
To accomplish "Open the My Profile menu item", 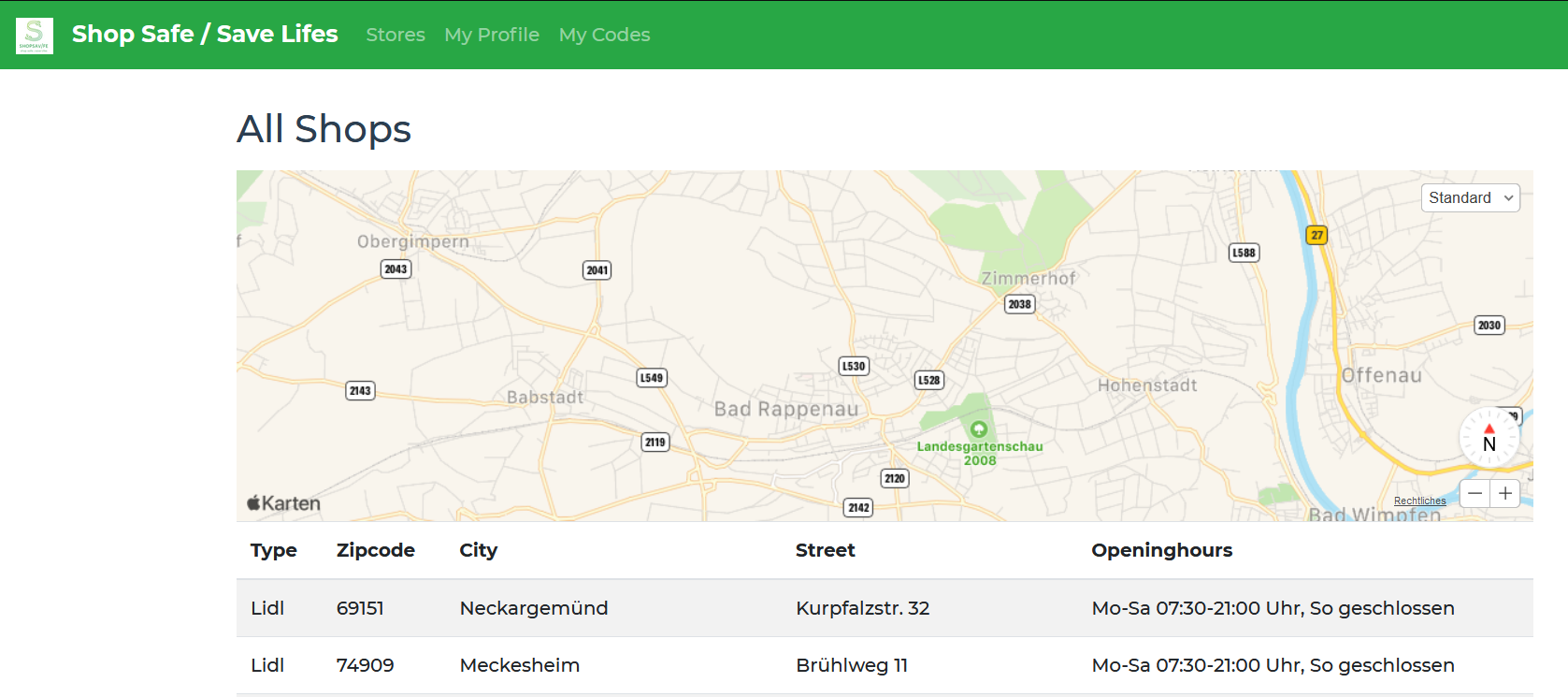I will pos(492,35).
